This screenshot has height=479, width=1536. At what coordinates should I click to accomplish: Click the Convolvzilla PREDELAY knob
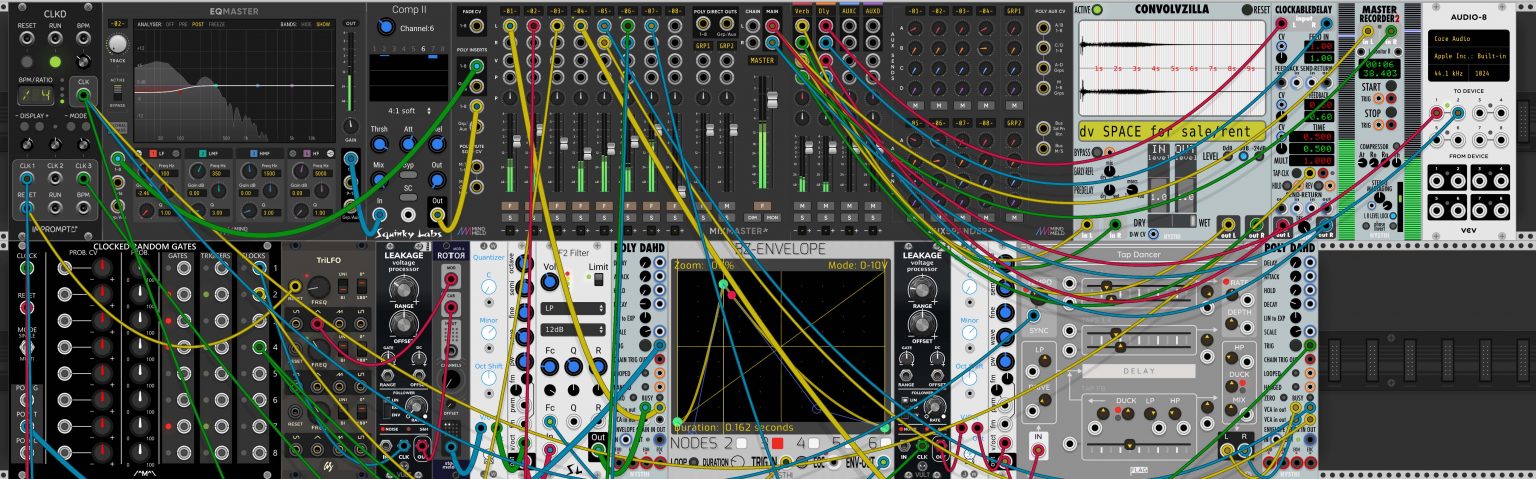(x=1110, y=190)
